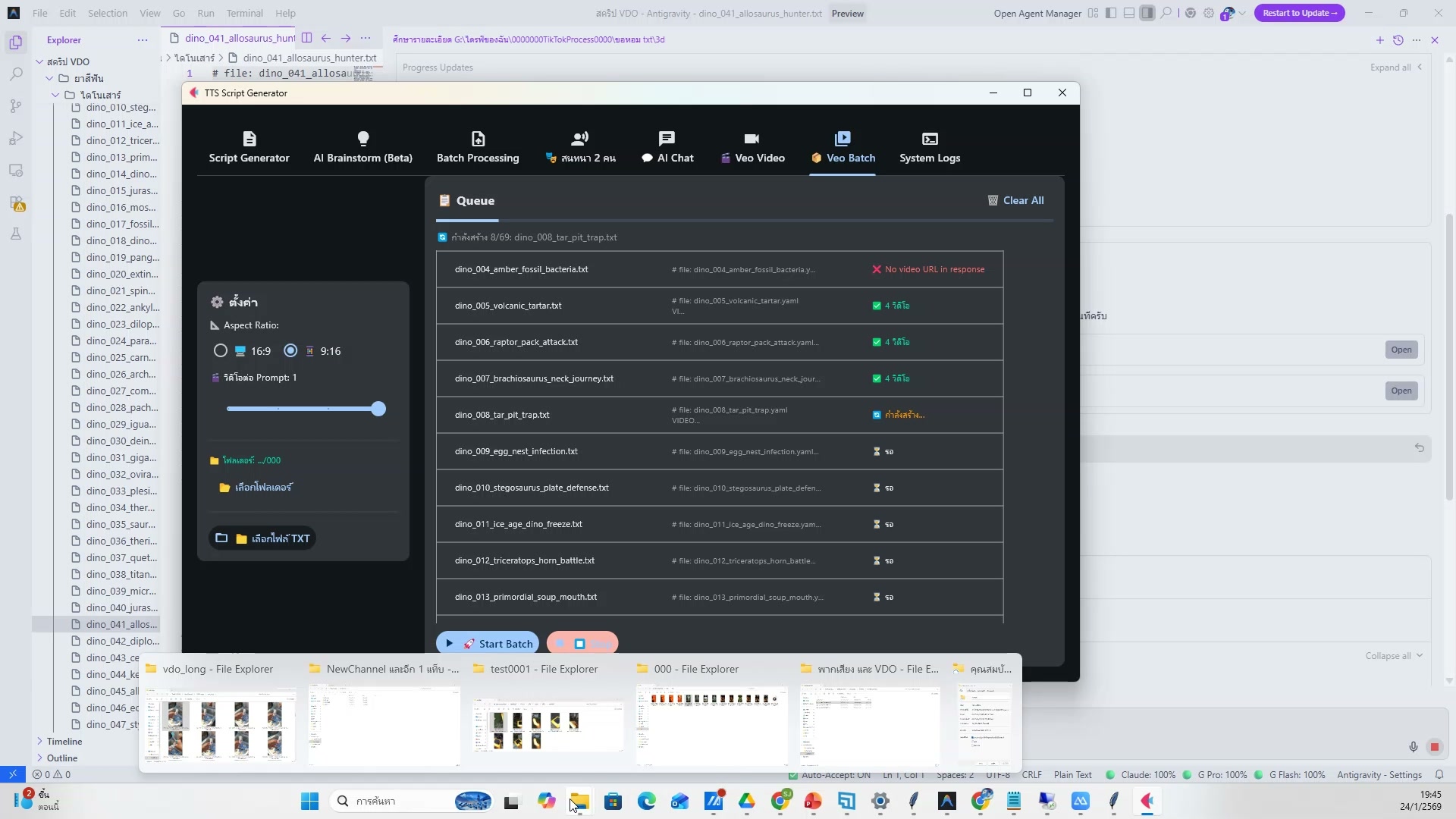Open AI Brainstorm (Beta) lightbulb tab
The width and height of the screenshot is (1456, 819).
pyautogui.click(x=363, y=140)
